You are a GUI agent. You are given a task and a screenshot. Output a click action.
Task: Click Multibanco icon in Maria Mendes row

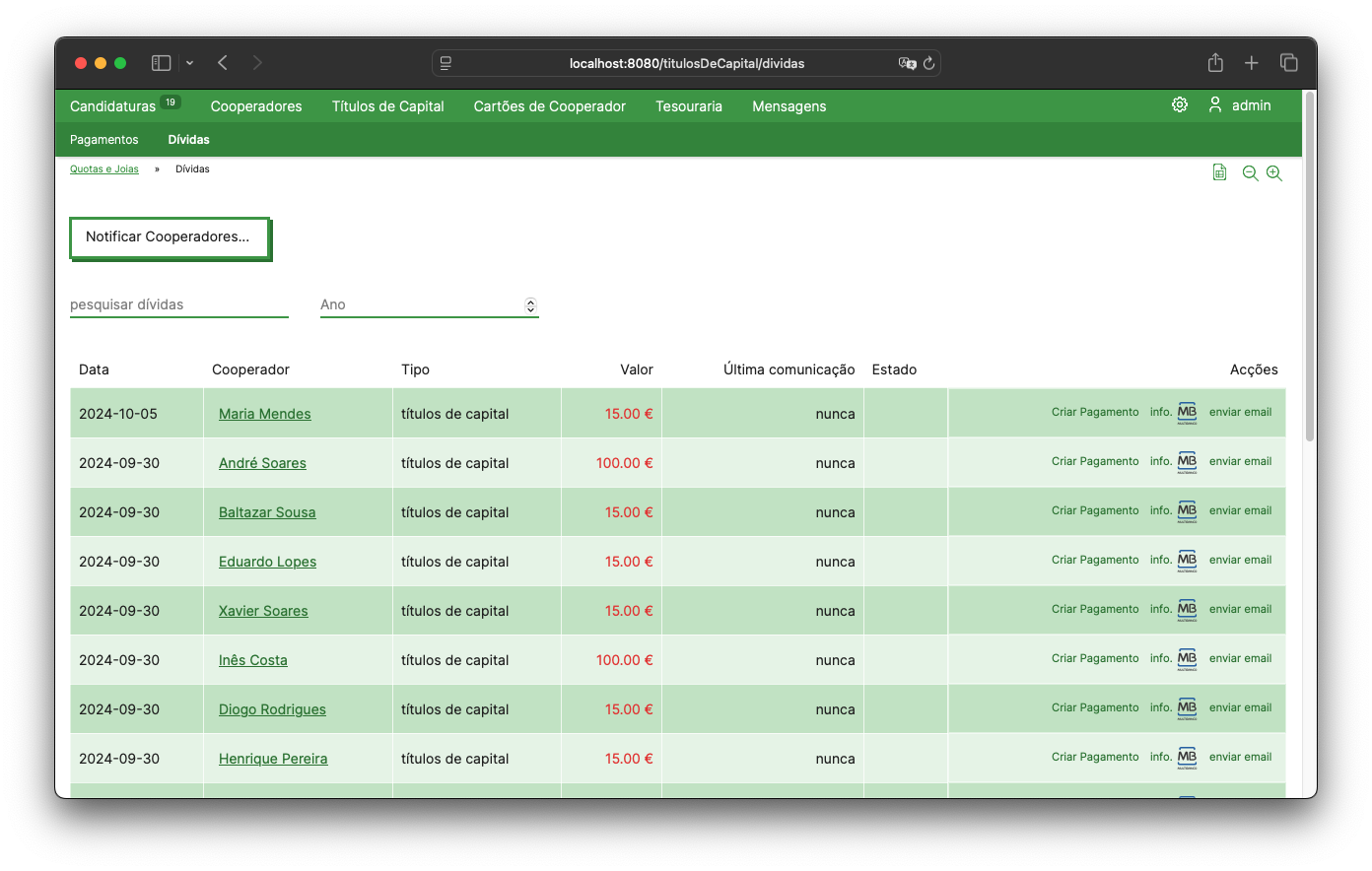tap(1187, 413)
